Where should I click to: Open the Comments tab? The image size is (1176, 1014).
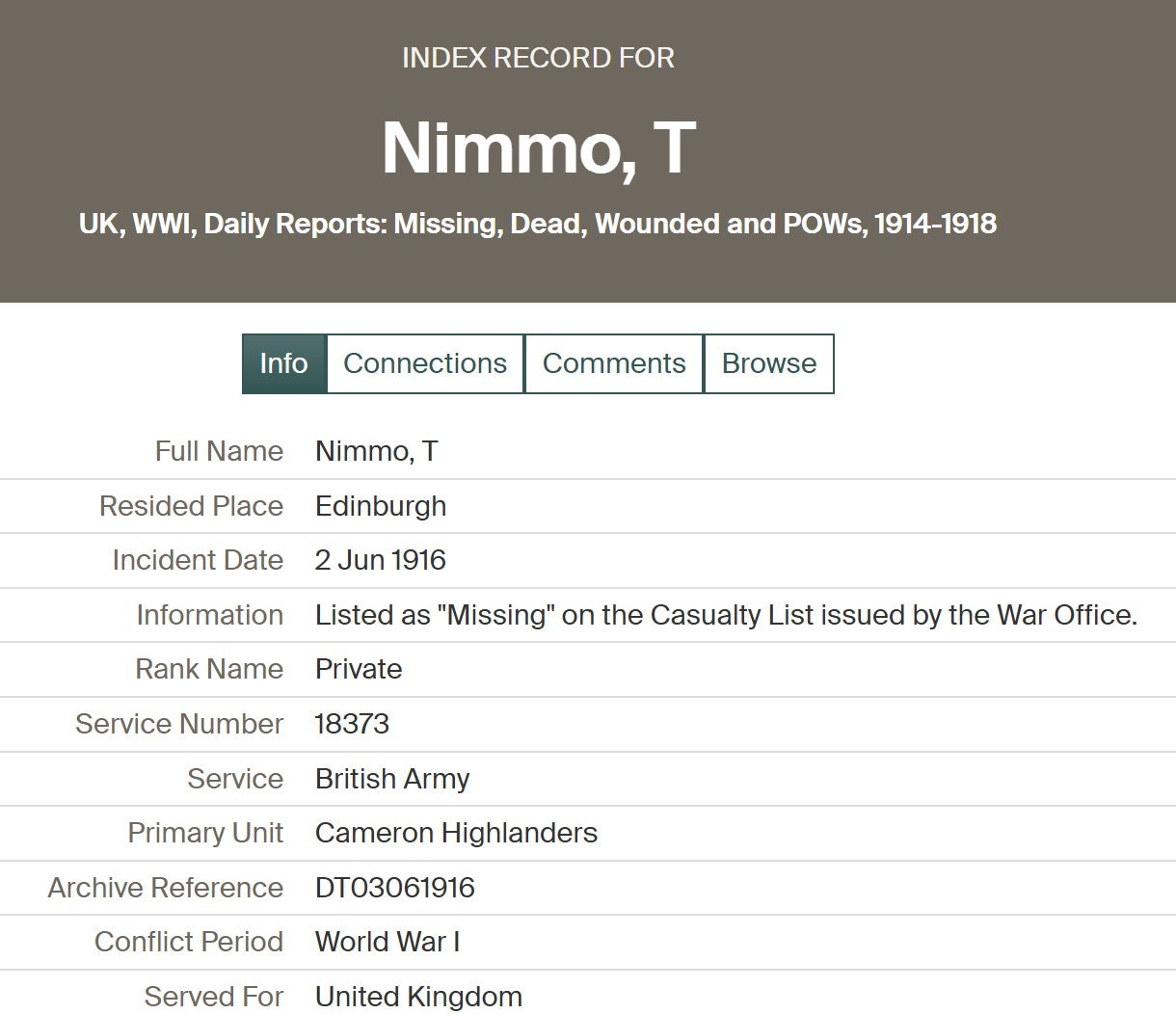(614, 363)
